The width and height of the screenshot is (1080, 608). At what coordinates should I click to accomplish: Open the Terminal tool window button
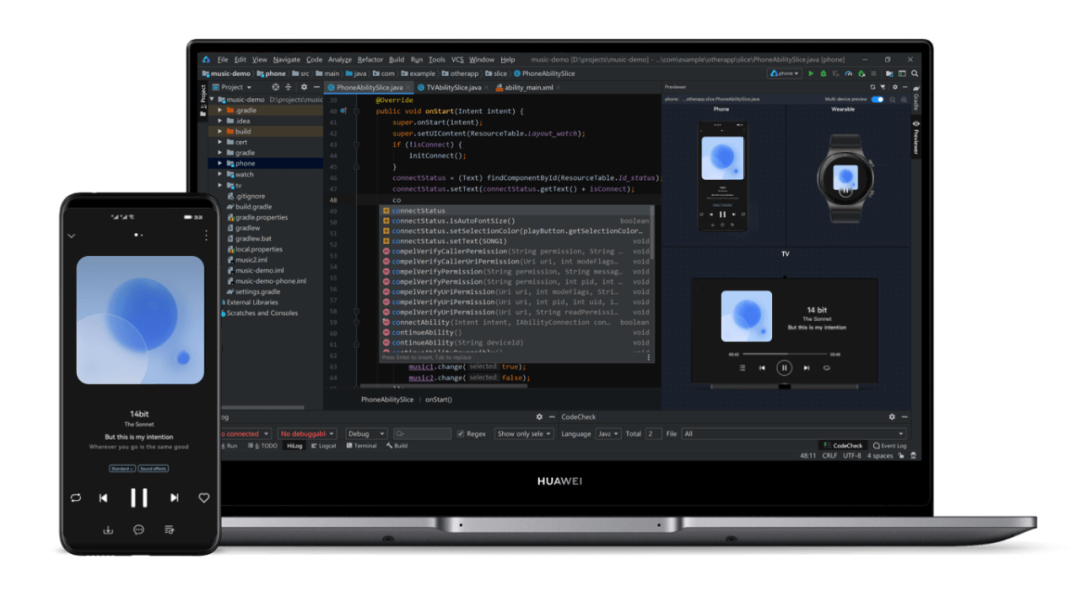coord(362,446)
